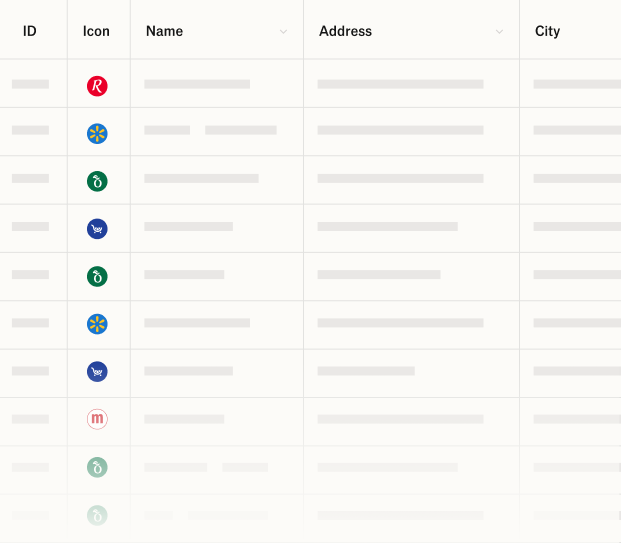Open the Address column dropdown chevron
The height and width of the screenshot is (543, 621).
coord(499,32)
